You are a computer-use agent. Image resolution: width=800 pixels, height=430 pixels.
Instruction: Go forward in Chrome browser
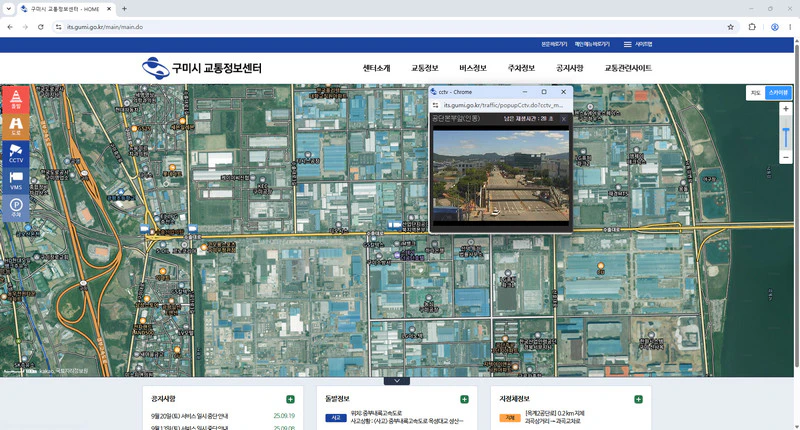[x=25, y=27]
